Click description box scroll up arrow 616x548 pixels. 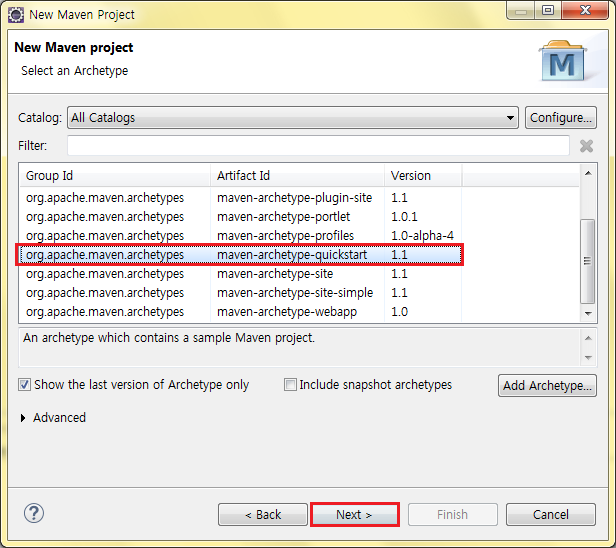pos(588,338)
